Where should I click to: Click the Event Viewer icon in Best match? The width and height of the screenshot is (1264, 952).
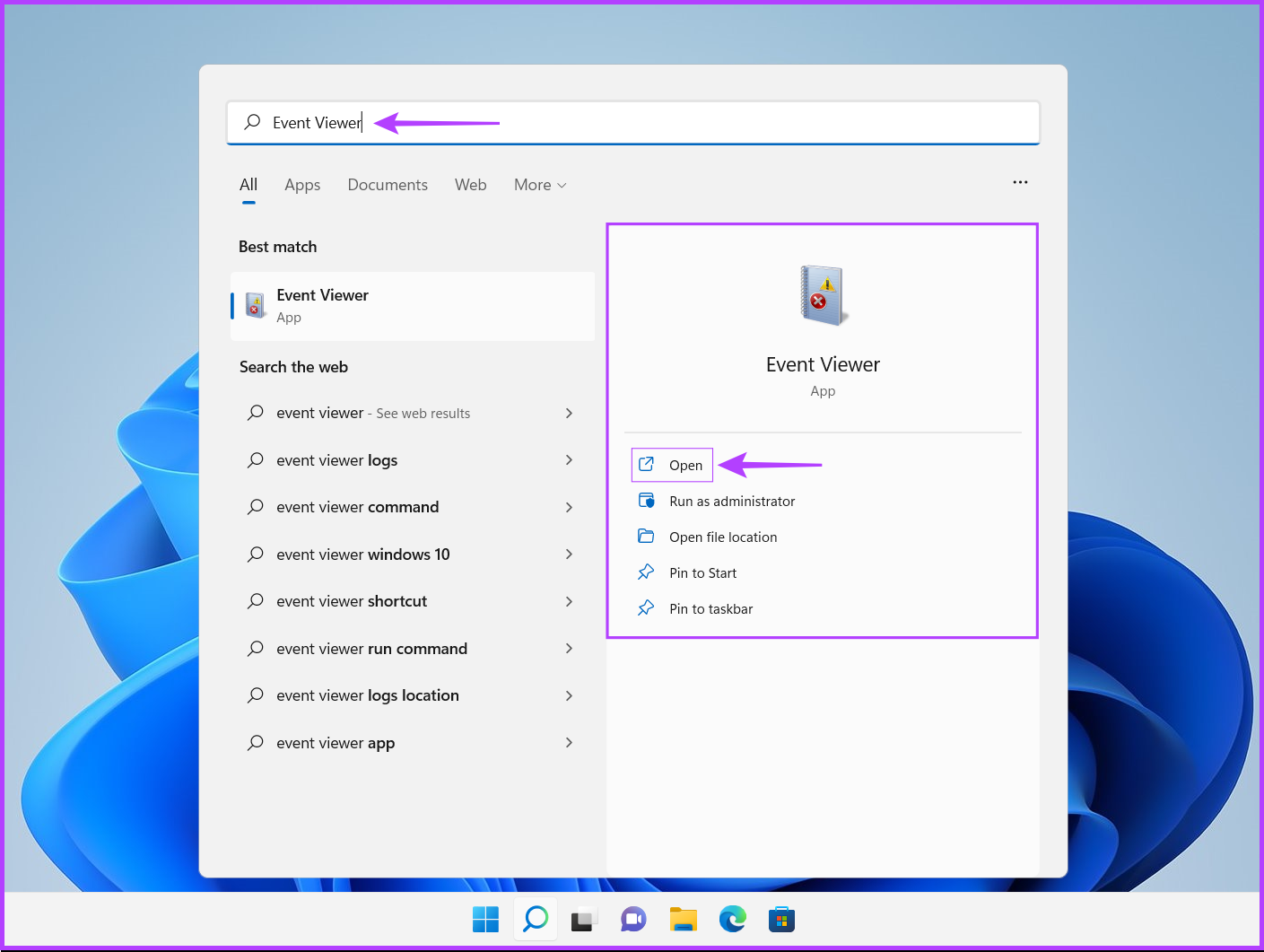coord(254,305)
